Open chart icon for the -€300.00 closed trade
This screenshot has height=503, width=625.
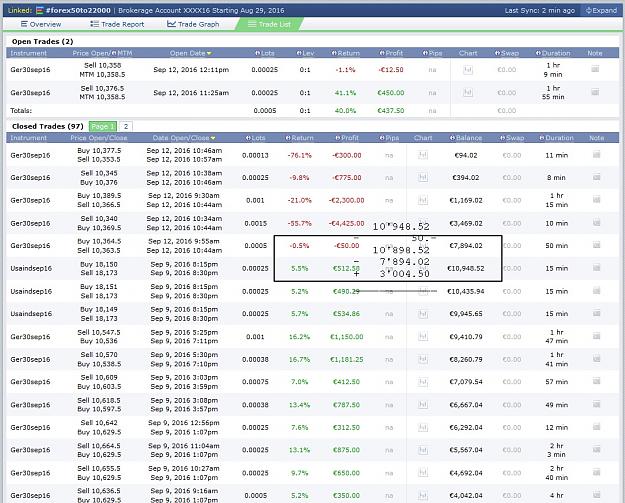(423, 155)
